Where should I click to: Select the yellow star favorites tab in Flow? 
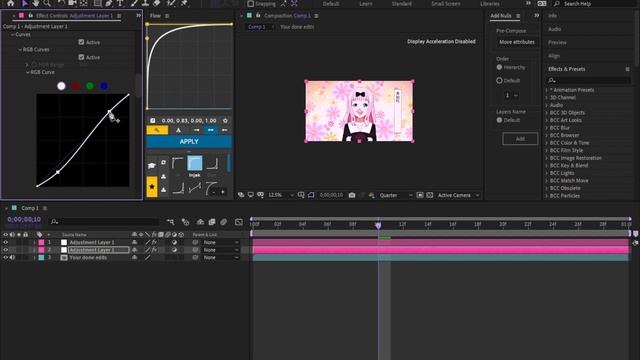click(152, 187)
